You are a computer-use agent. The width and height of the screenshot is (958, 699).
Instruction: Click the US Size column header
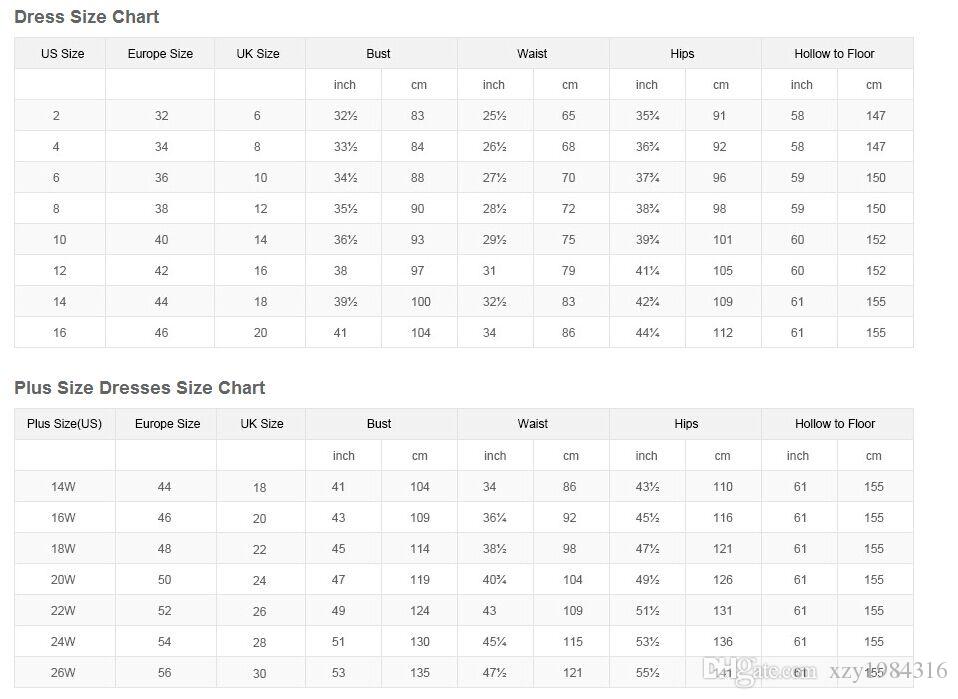[x=62, y=54]
